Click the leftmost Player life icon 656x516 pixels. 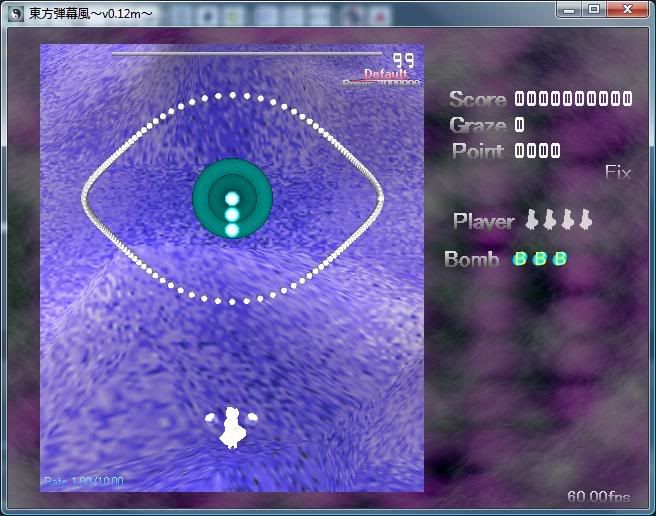coord(531,219)
